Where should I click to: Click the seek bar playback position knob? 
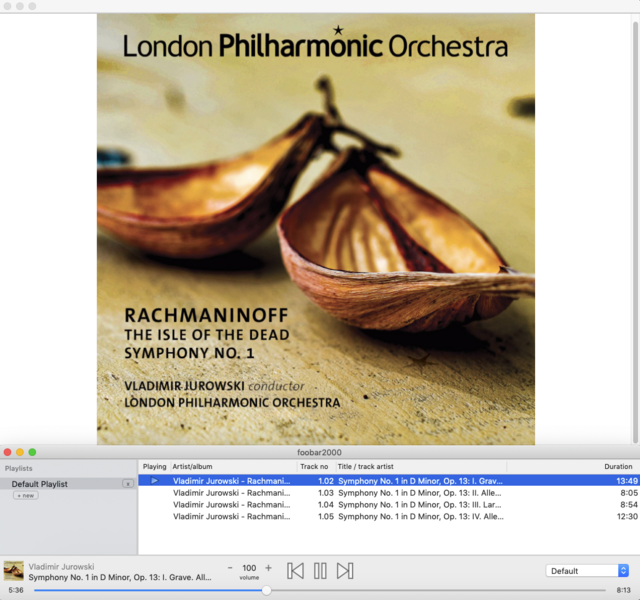[266, 590]
